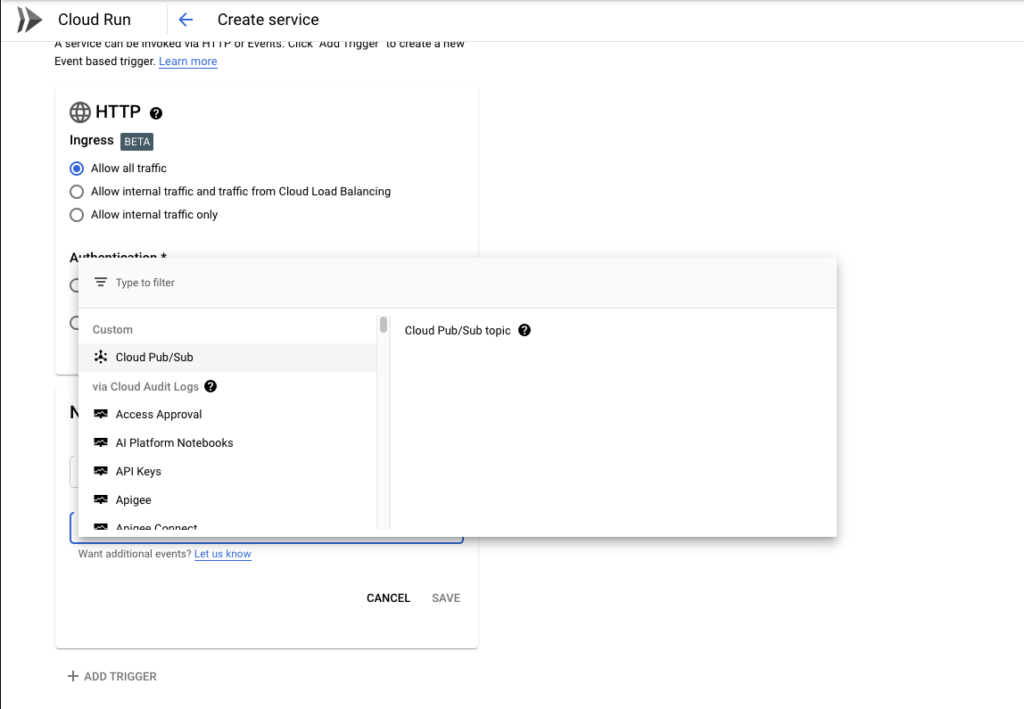Click the filter icon in dropdown
Image resolution: width=1024 pixels, height=709 pixels.
(x=100, y=283)
